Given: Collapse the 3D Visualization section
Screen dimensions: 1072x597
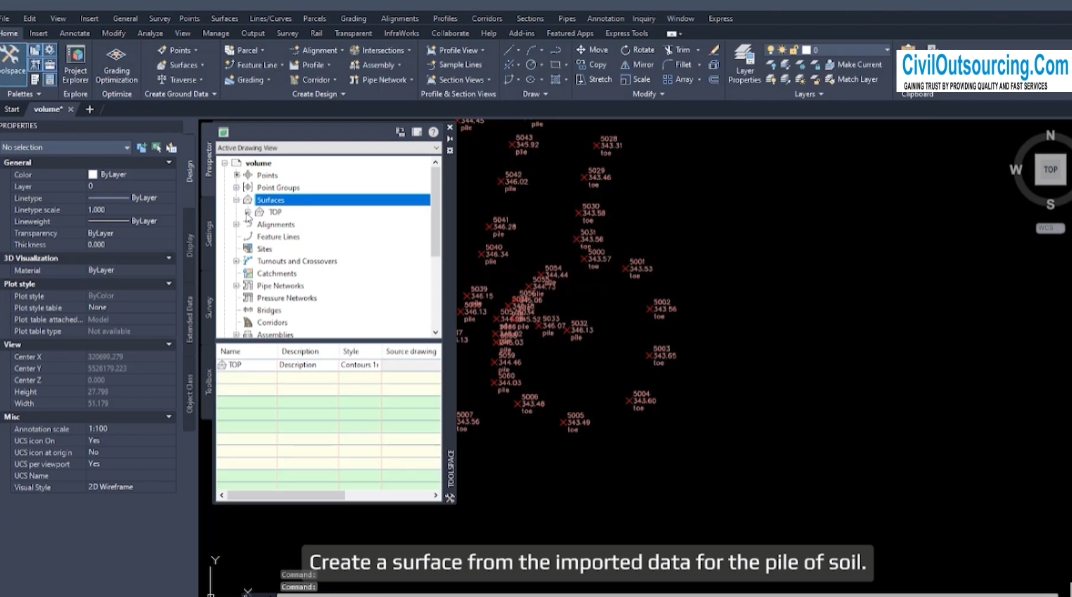Looking at the screenshot, I should [x=169, y=258].
